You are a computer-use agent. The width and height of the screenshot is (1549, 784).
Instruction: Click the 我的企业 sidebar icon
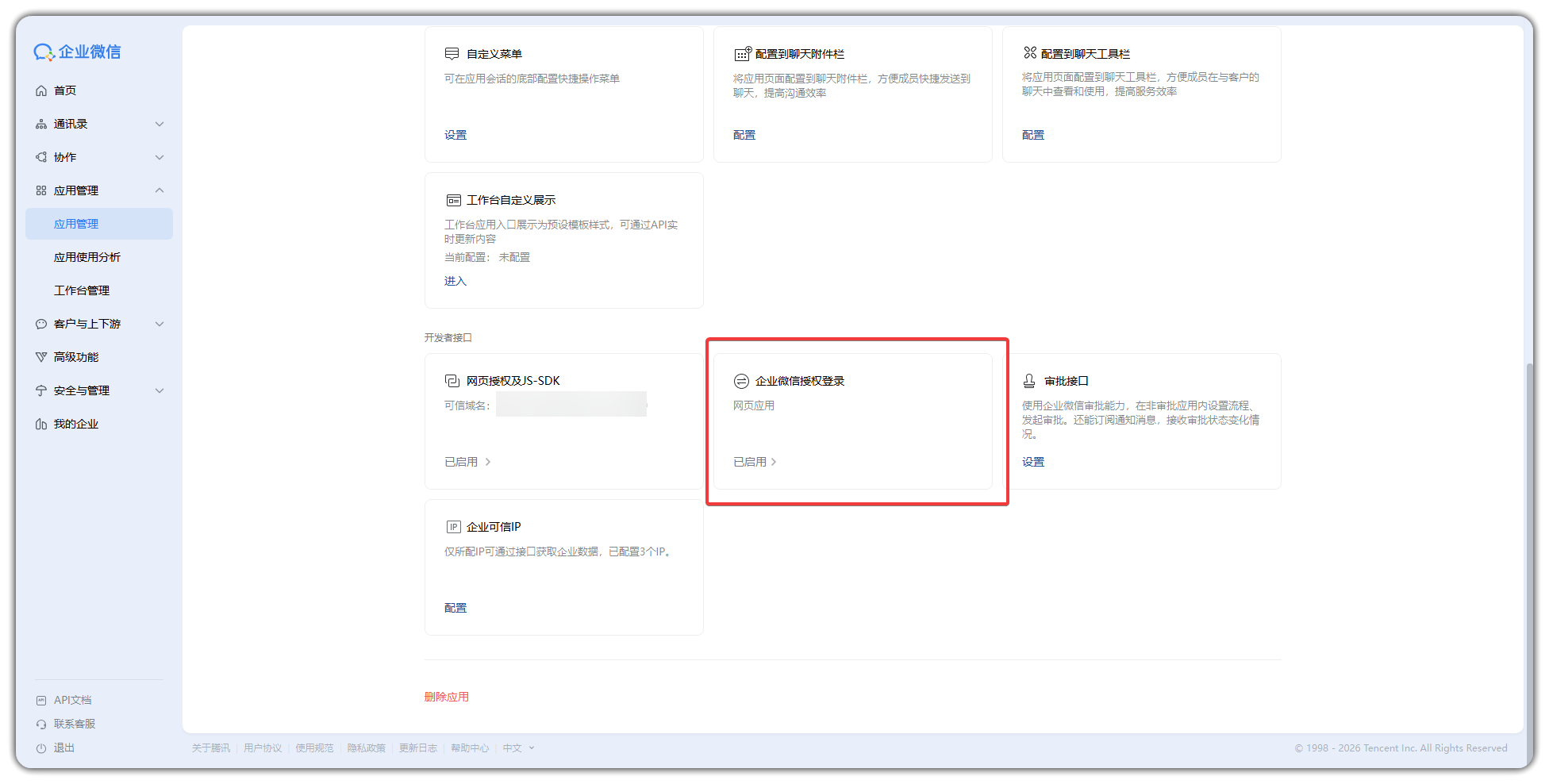tap(41, 423)
